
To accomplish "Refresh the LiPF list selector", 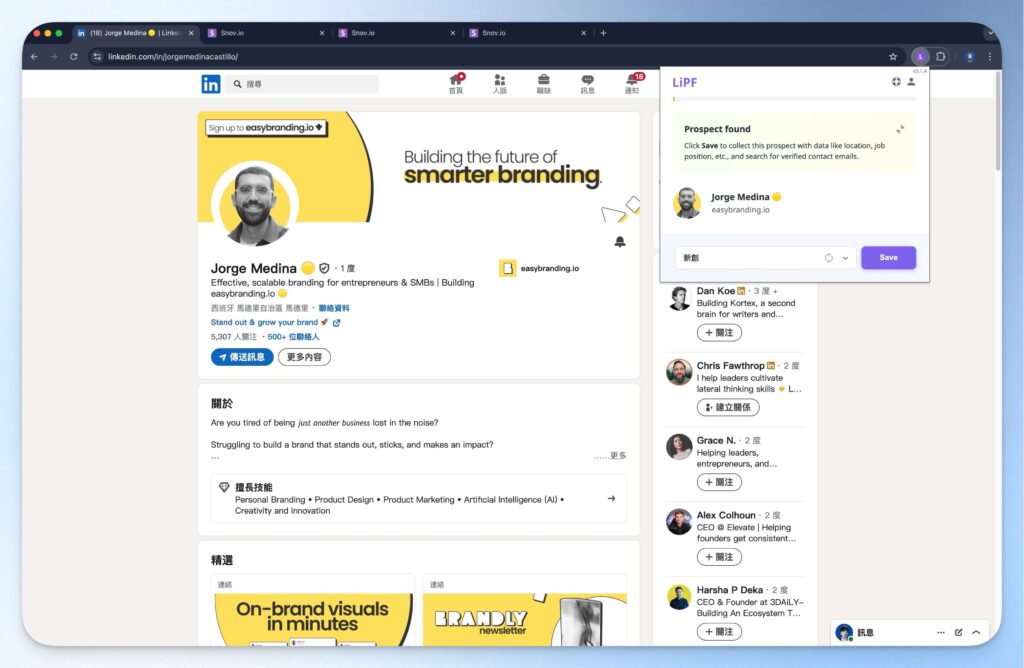I will pos(829,258).
